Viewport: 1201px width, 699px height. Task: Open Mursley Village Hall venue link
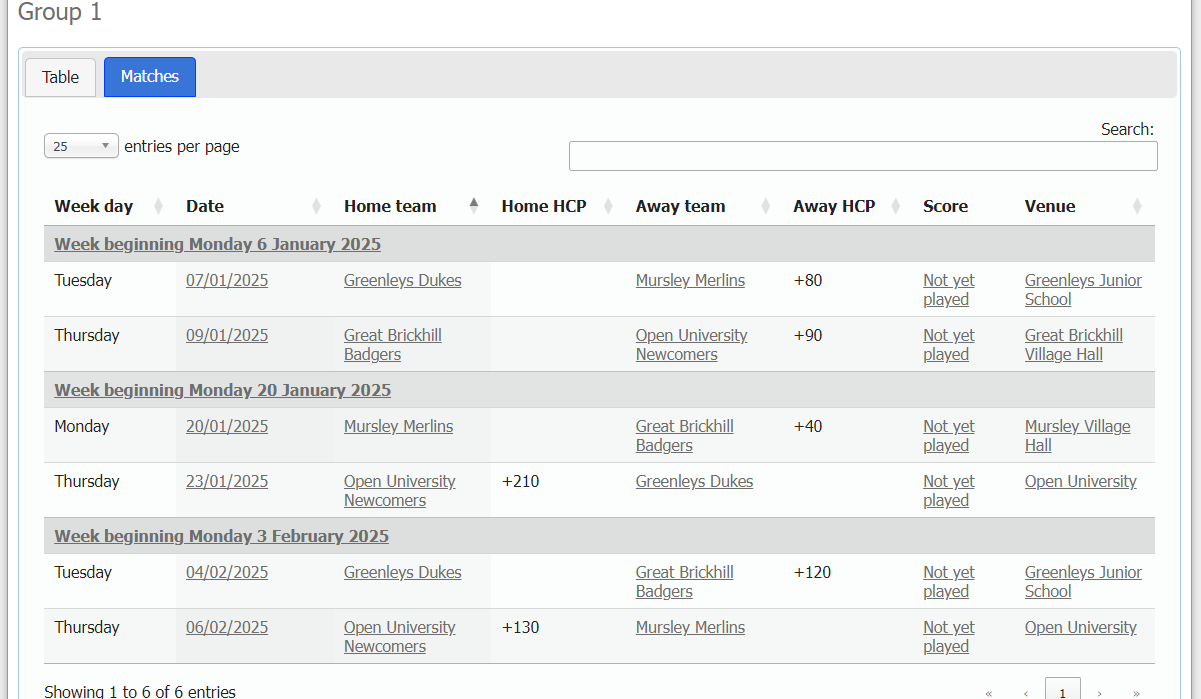coord(1077,436)
